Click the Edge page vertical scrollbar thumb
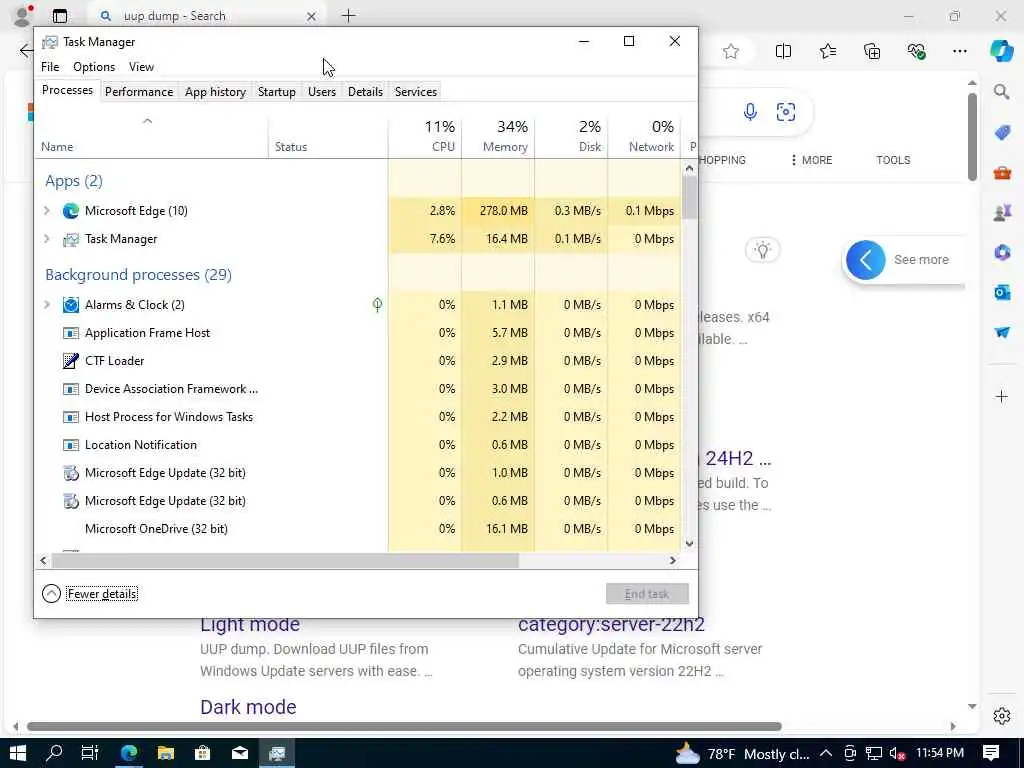1024x768 pixels. [972, 136]
